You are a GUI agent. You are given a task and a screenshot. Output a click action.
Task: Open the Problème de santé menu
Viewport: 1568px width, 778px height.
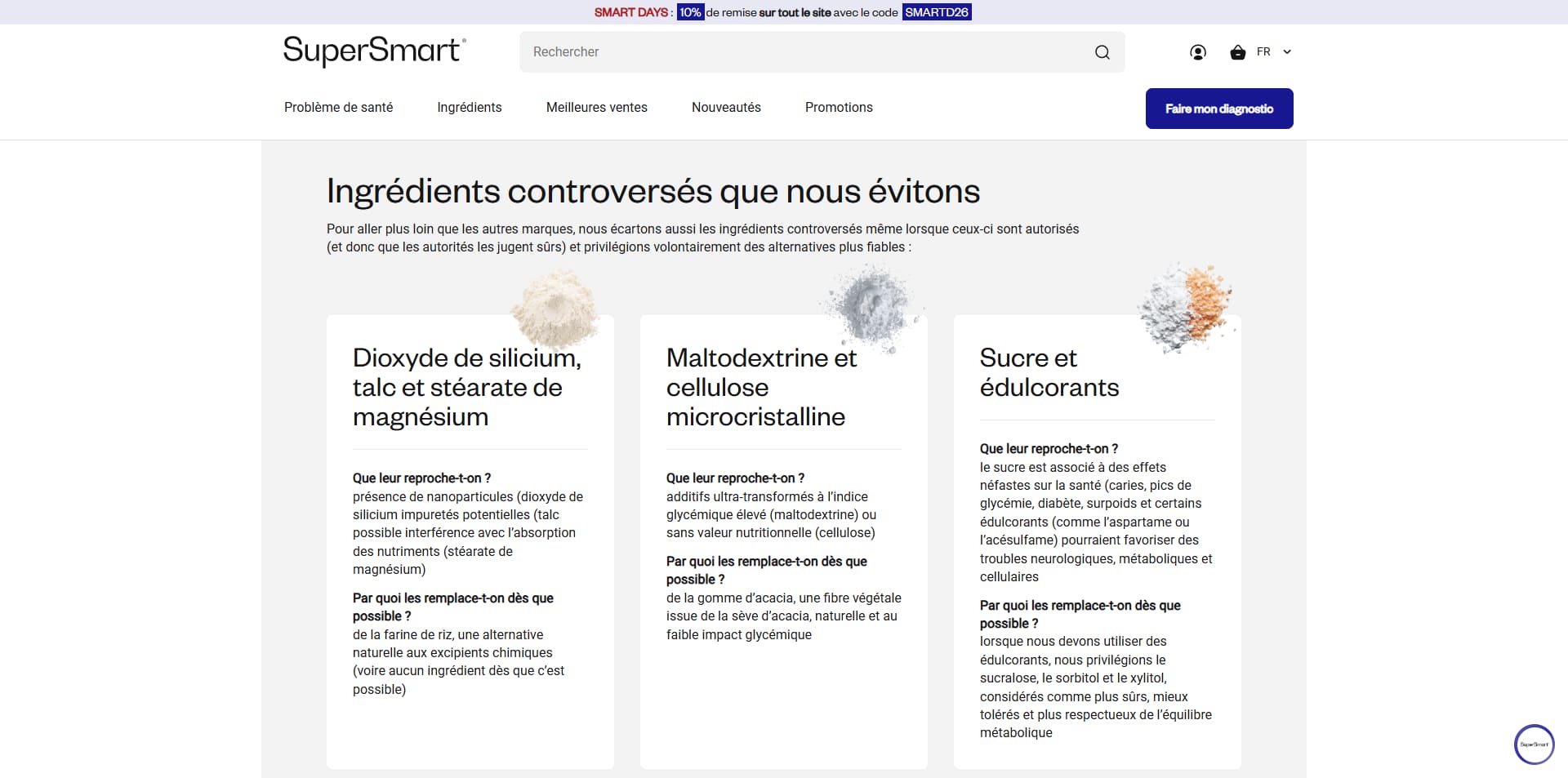[338, 107]
